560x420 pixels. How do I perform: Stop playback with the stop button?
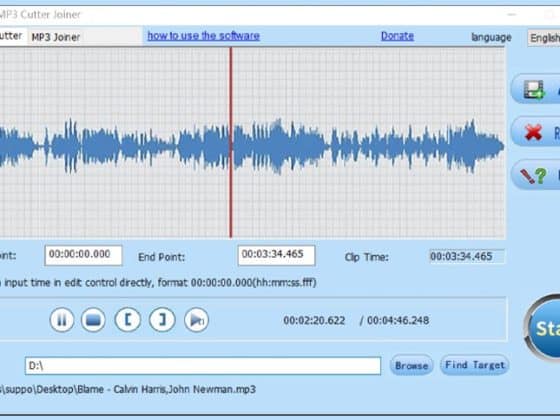[93, 320]
